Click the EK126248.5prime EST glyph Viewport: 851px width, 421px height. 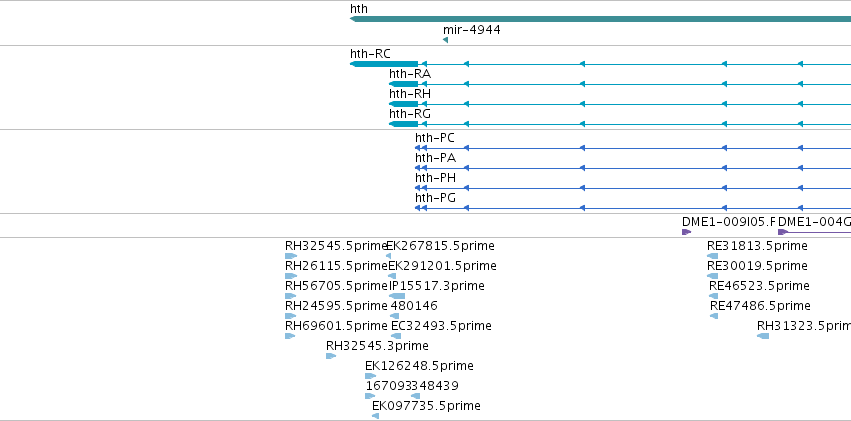(x=371, y=376)
